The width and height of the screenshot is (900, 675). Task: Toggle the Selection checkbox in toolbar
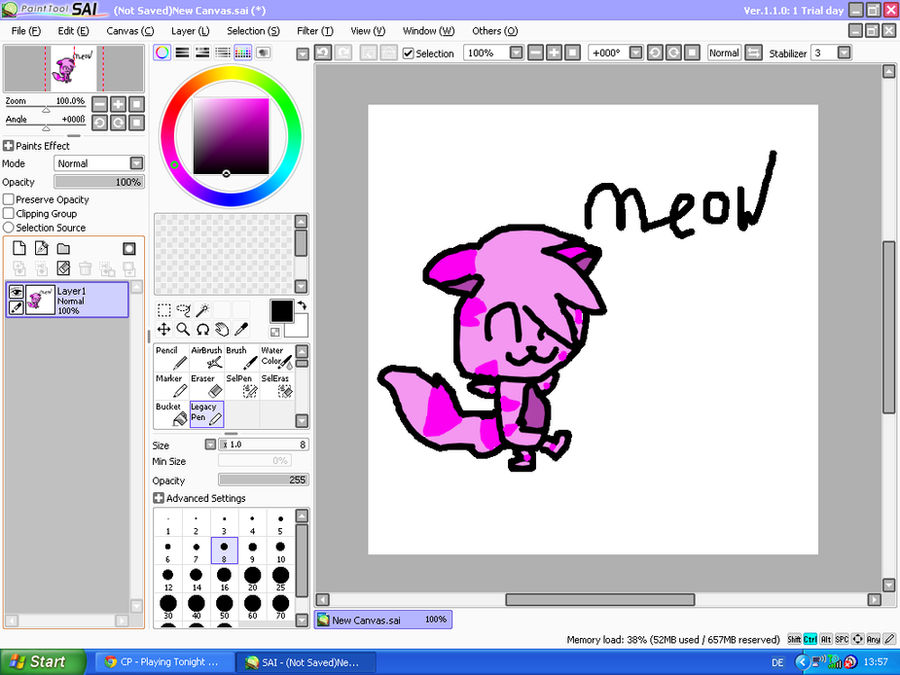click(x=408, y=53)
